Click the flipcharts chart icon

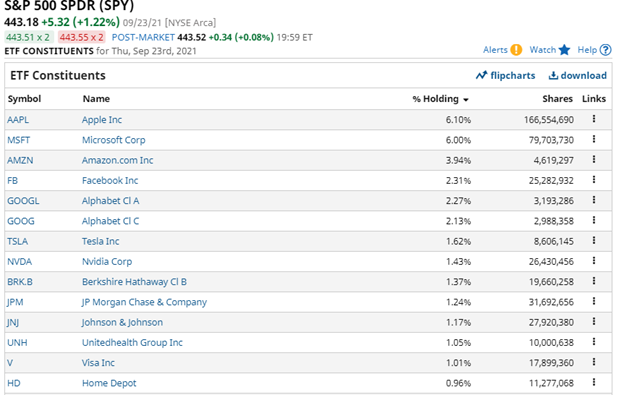(482, 75)
